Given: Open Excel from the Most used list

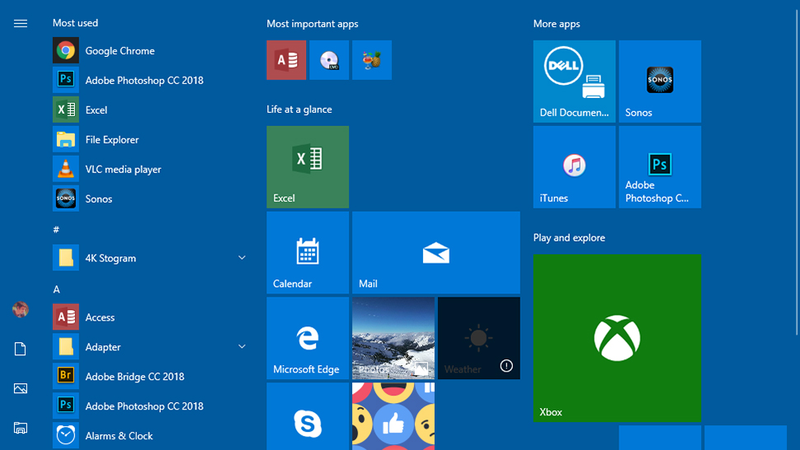Looking at the screenshot, I should (151, 110).
